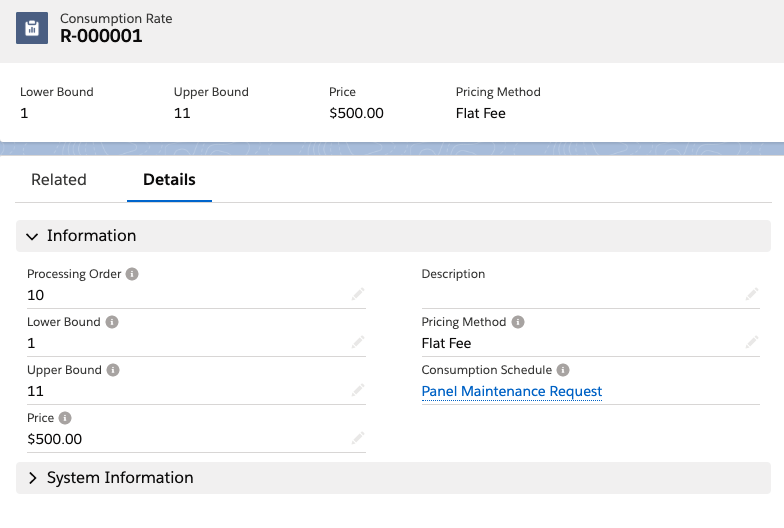This screenshot has height=528, width=784.
Task: Switch to the Related tab
Action: [59, 180]
